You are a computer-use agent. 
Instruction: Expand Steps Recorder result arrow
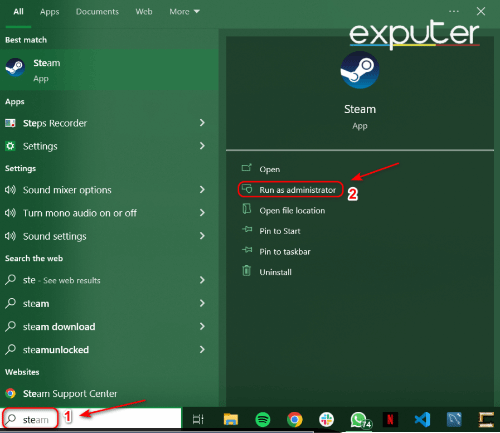point(202,123)
